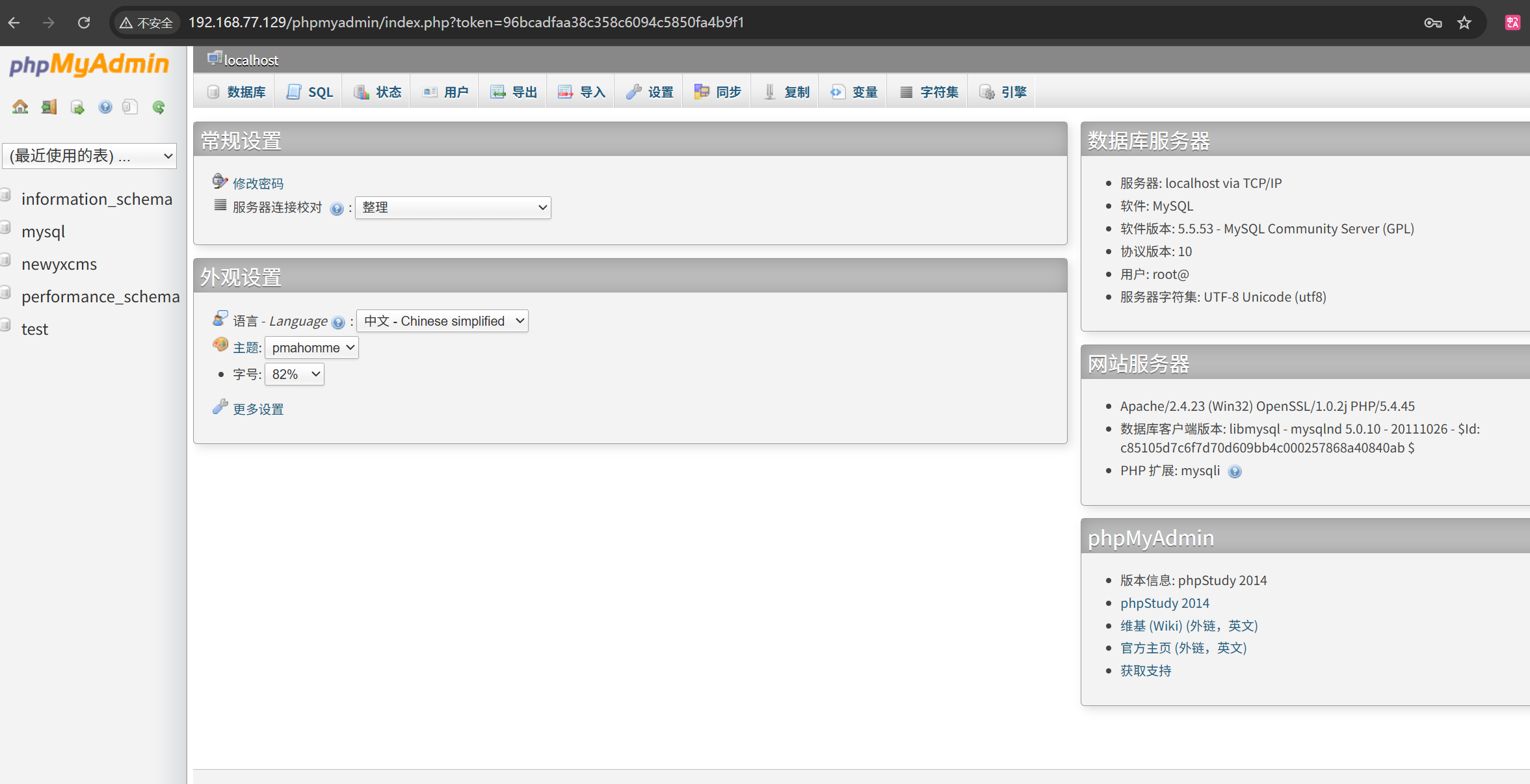
Task: Open the phpMyAdmin documentation help icon
Action: pos(105,107)
